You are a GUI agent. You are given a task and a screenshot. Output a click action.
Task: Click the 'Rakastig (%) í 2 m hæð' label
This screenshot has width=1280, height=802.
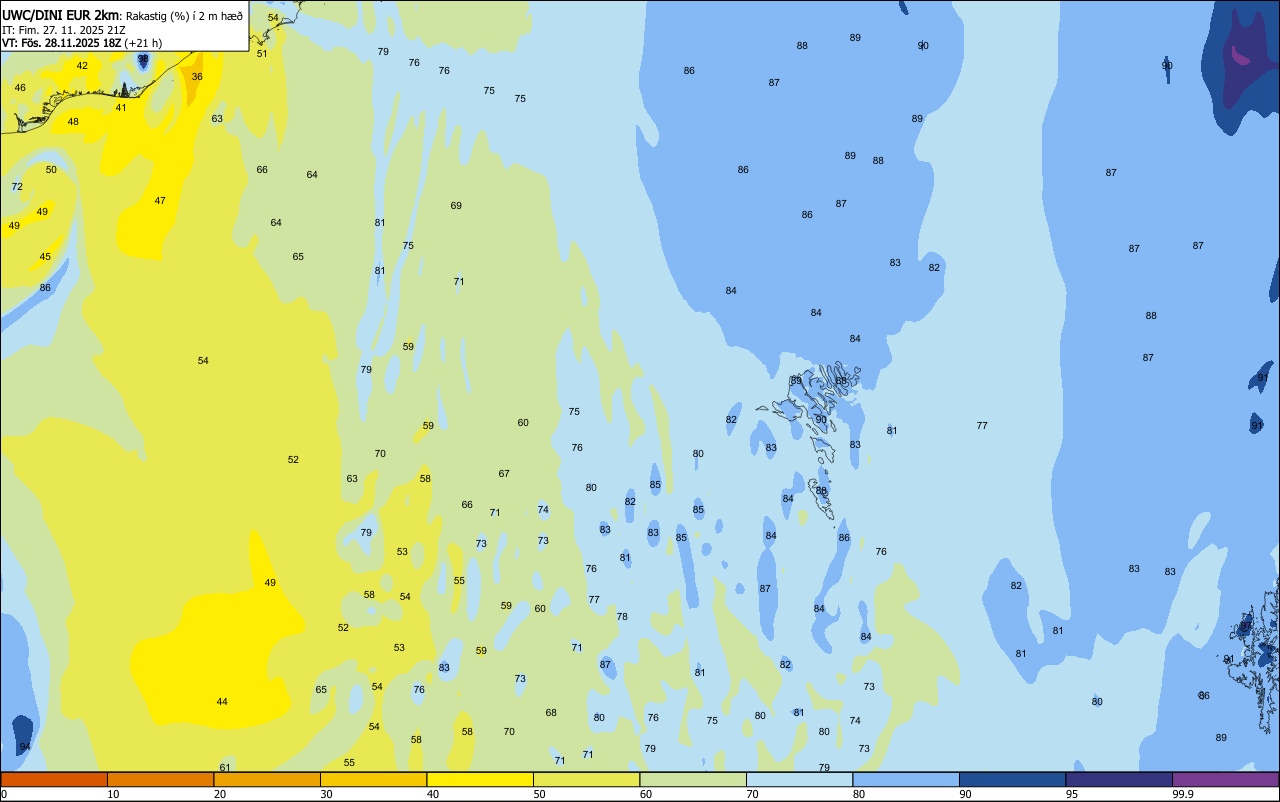(184, 16)
